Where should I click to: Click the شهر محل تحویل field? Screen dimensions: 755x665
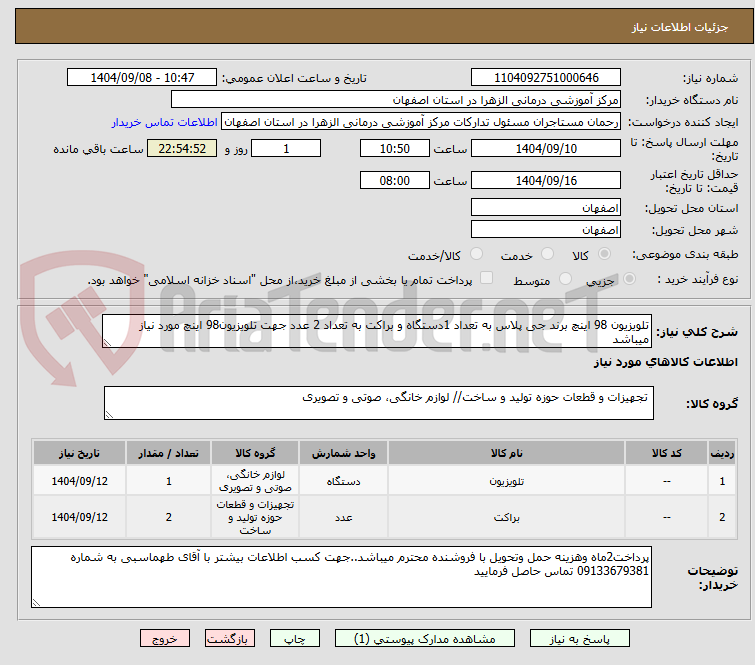(546, 229)
